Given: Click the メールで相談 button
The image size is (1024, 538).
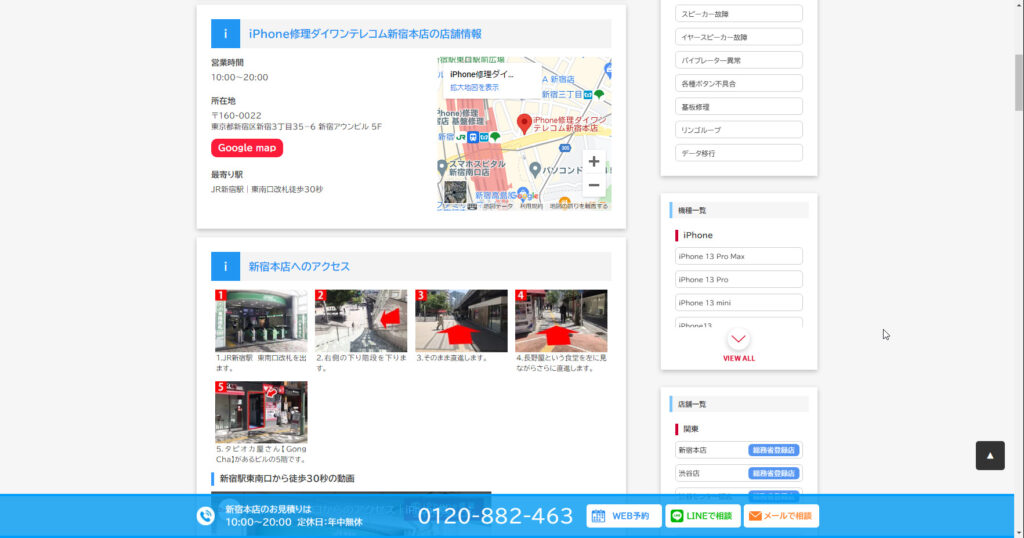Looking at the screenshot, I should 782,516.
